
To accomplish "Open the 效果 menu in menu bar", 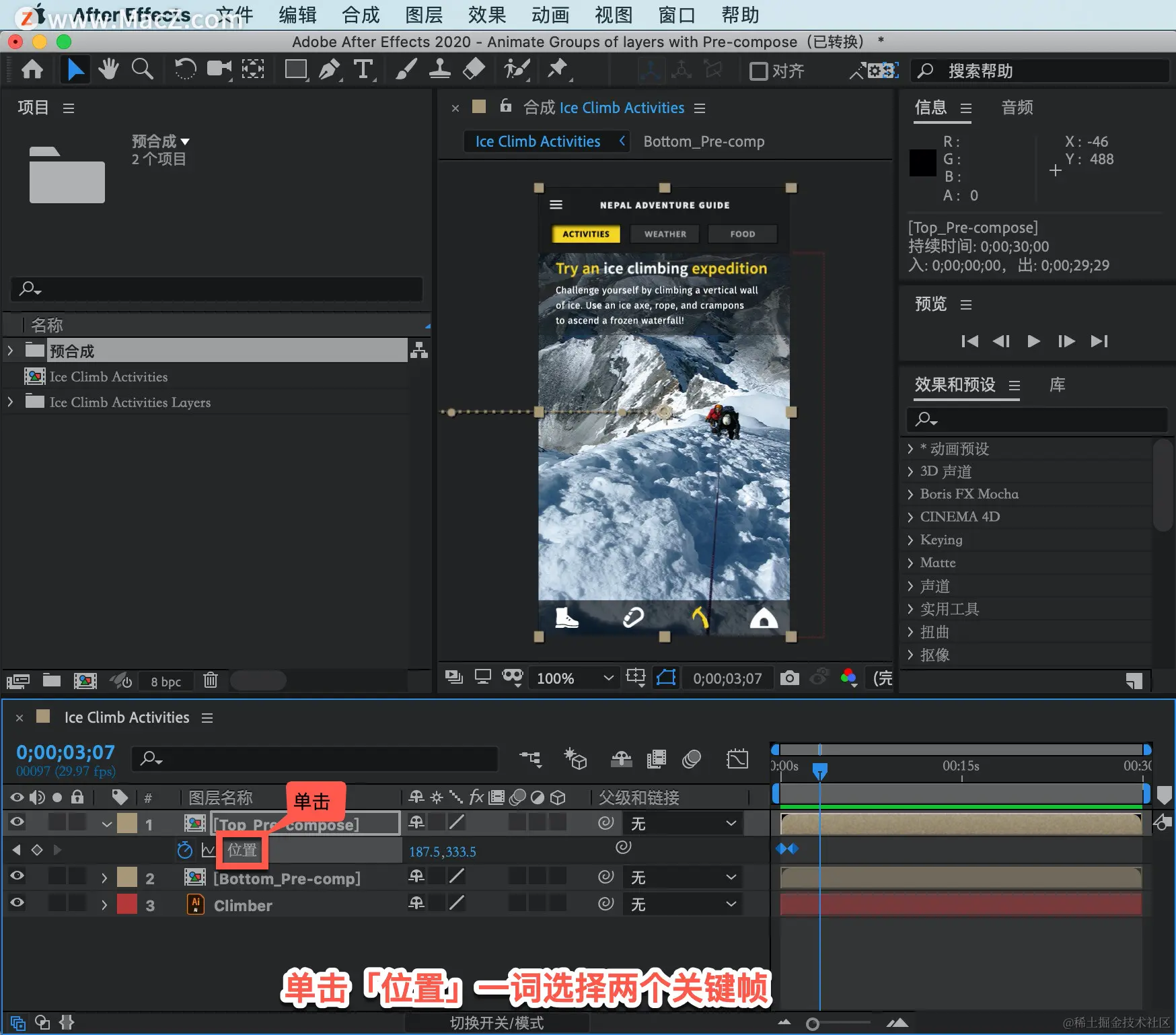I will [x=487, y=15].
